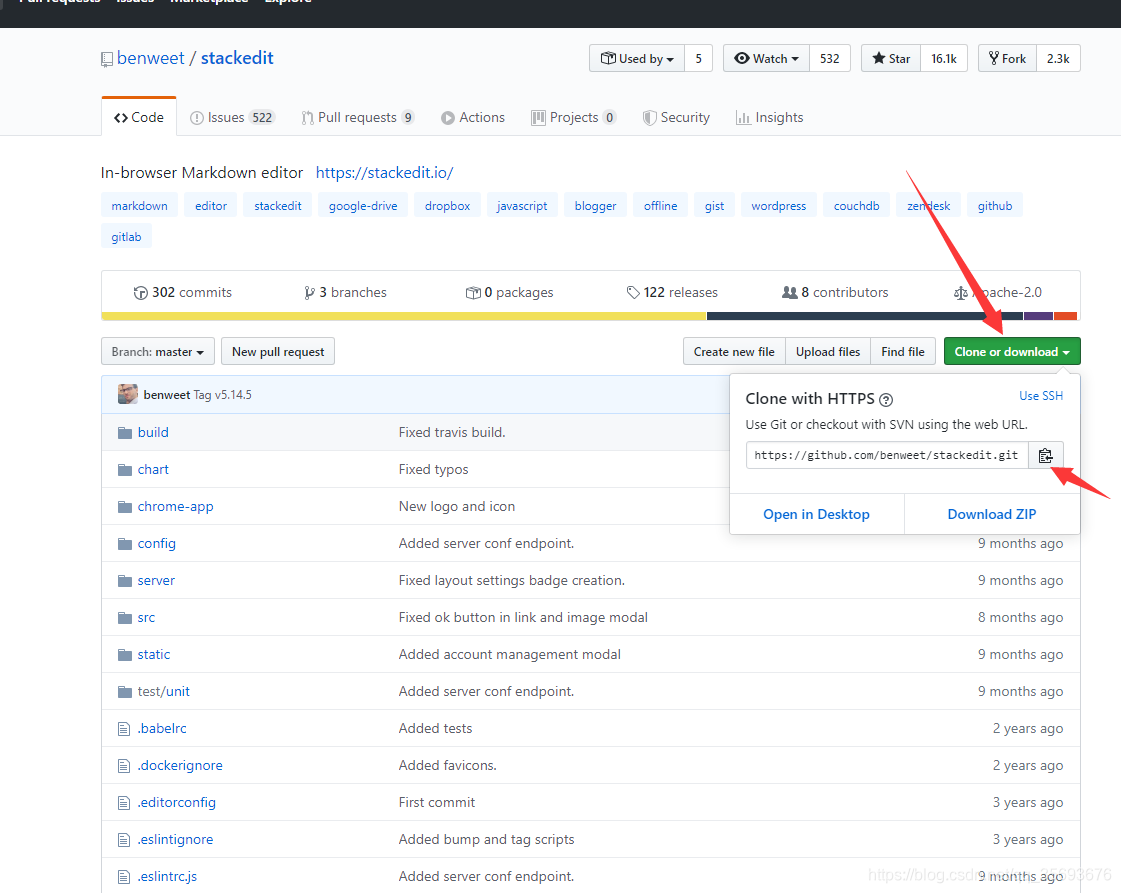Fork the stackedit repository
This screenshot has height=893, width=1121.
coord(1007,59)
